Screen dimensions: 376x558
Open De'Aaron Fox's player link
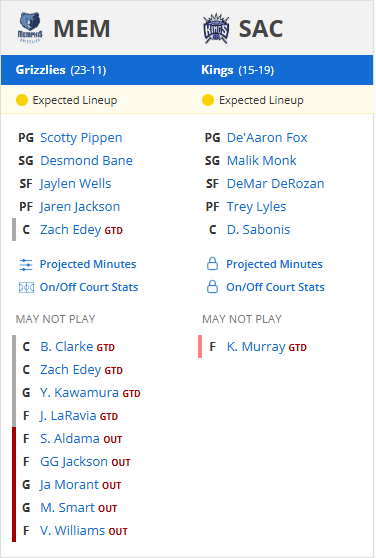(x=267, y=137)
